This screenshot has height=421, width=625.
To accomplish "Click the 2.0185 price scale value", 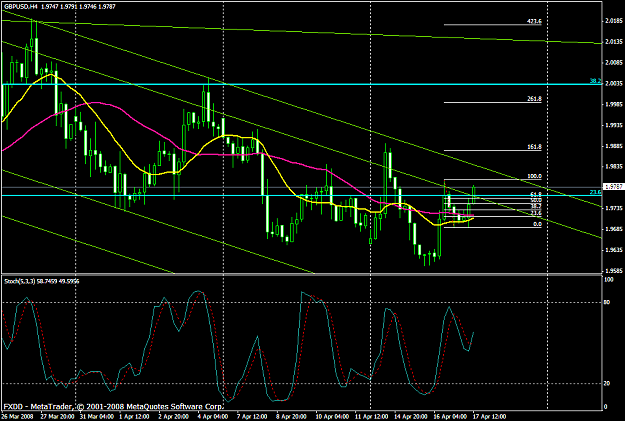I will [614, 21].
